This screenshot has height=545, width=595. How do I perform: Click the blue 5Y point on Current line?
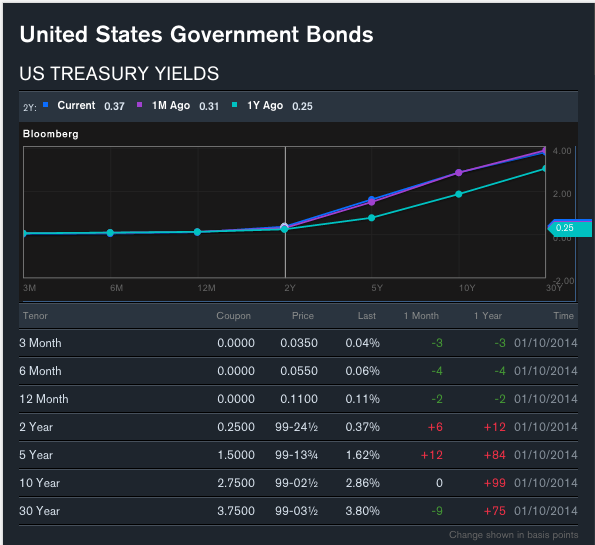(372, 199)
